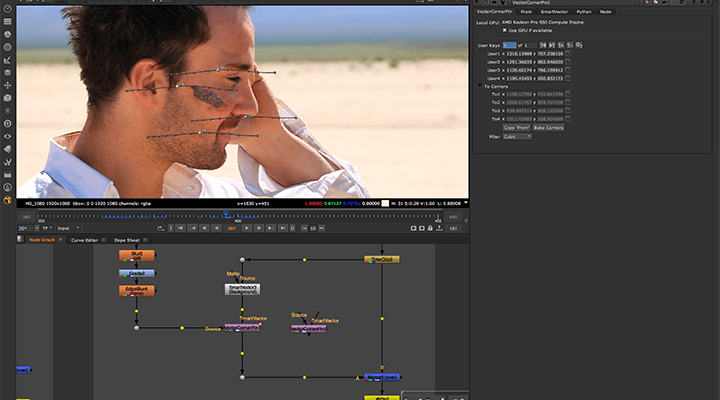The image size is (720, 400).
Task: Toggle the viewer timeline lock icon
Action: click(430, 228)
